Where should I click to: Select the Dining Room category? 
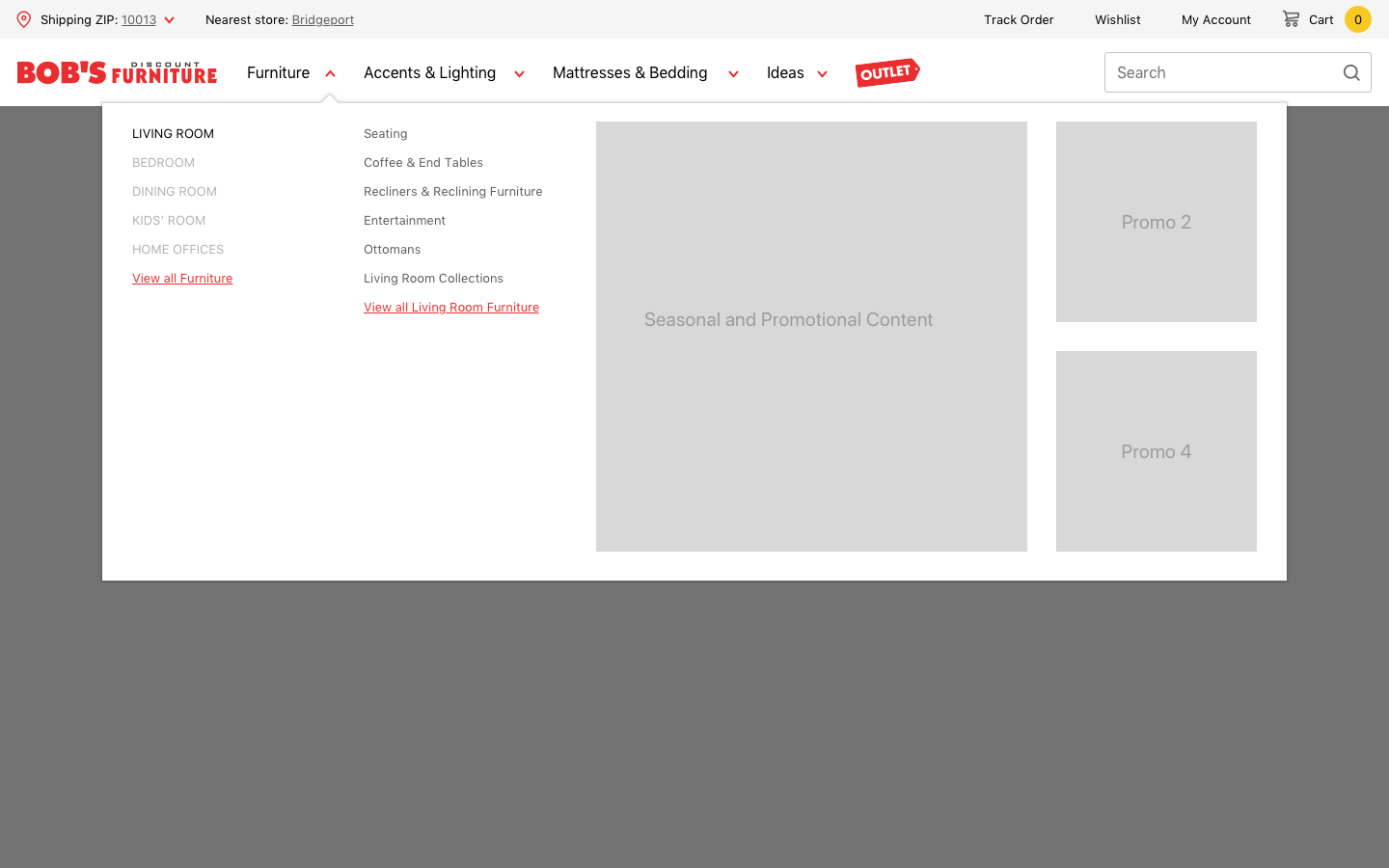point(175,192)
